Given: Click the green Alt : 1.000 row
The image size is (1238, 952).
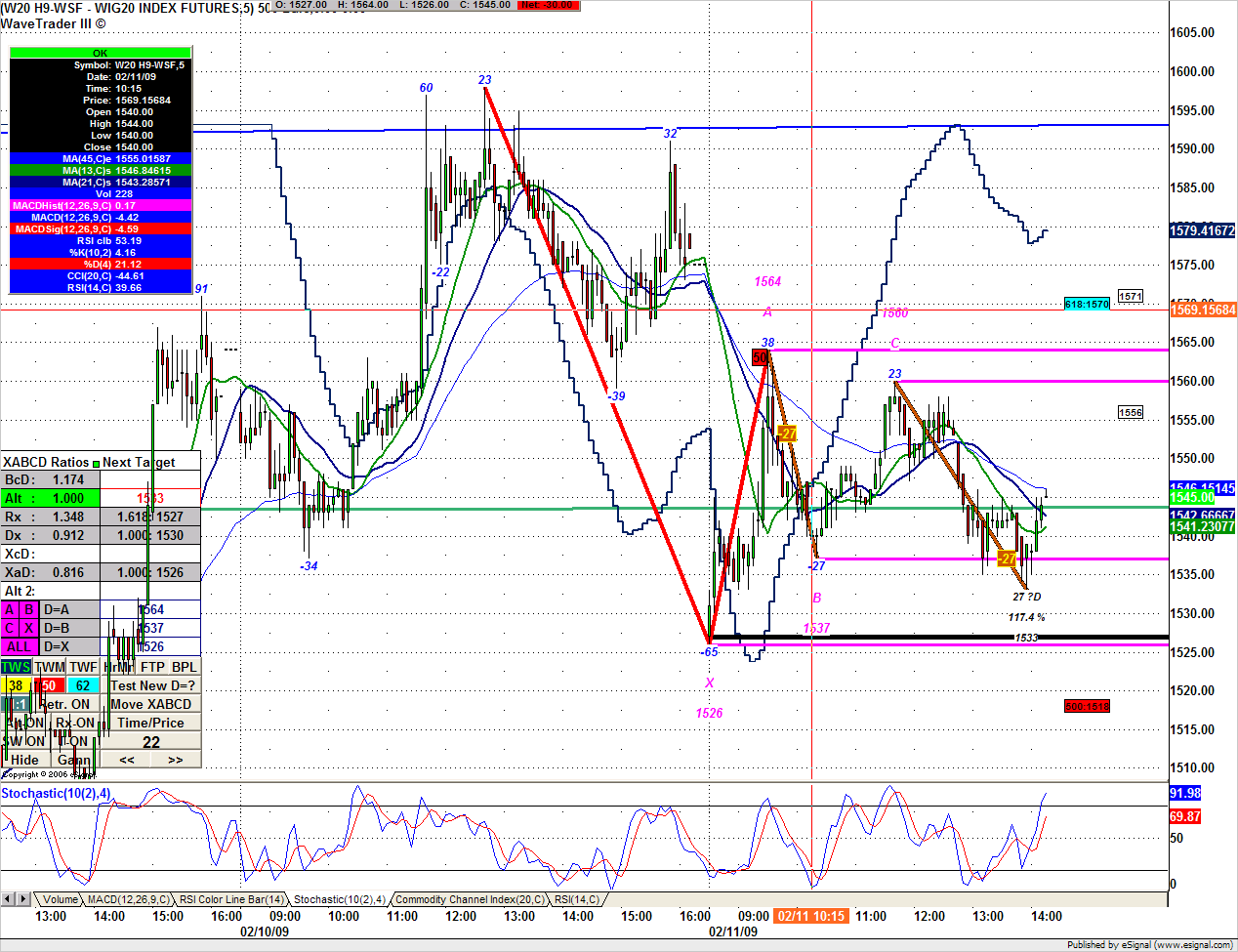Looking at the screenshot, I should click(51, 498).
